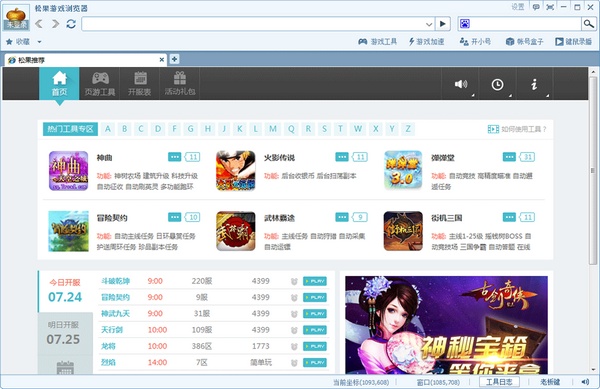Select the 明日开服 07.25 tab
This screenshot has height=389, width=600.
pos(65,334)
